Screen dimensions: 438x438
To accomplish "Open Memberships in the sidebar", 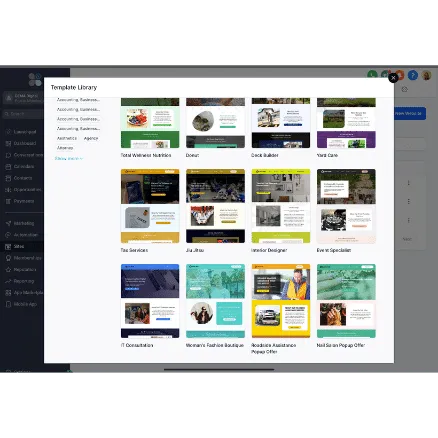I will pyautogui.click(x=23, y=258).
